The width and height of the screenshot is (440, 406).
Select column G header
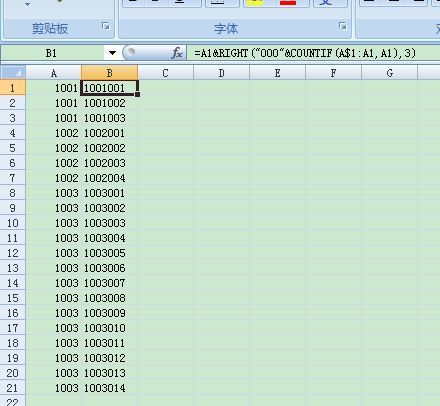tap(389, 73)
